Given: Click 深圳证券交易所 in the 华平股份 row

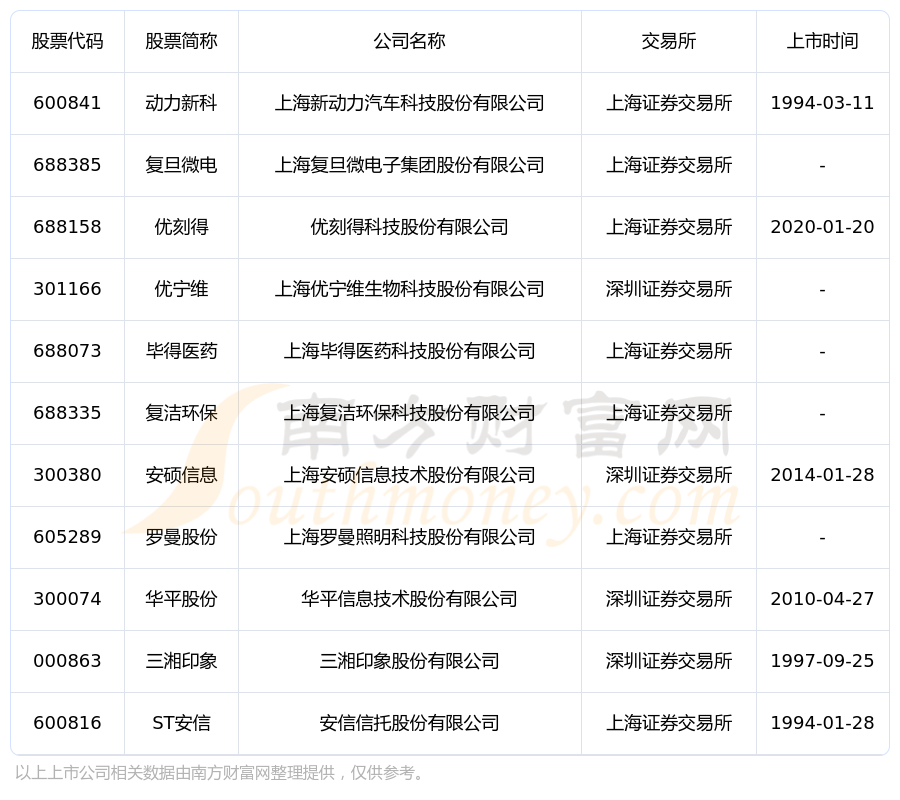Looking at the screenshot, I should pos(669,599).
